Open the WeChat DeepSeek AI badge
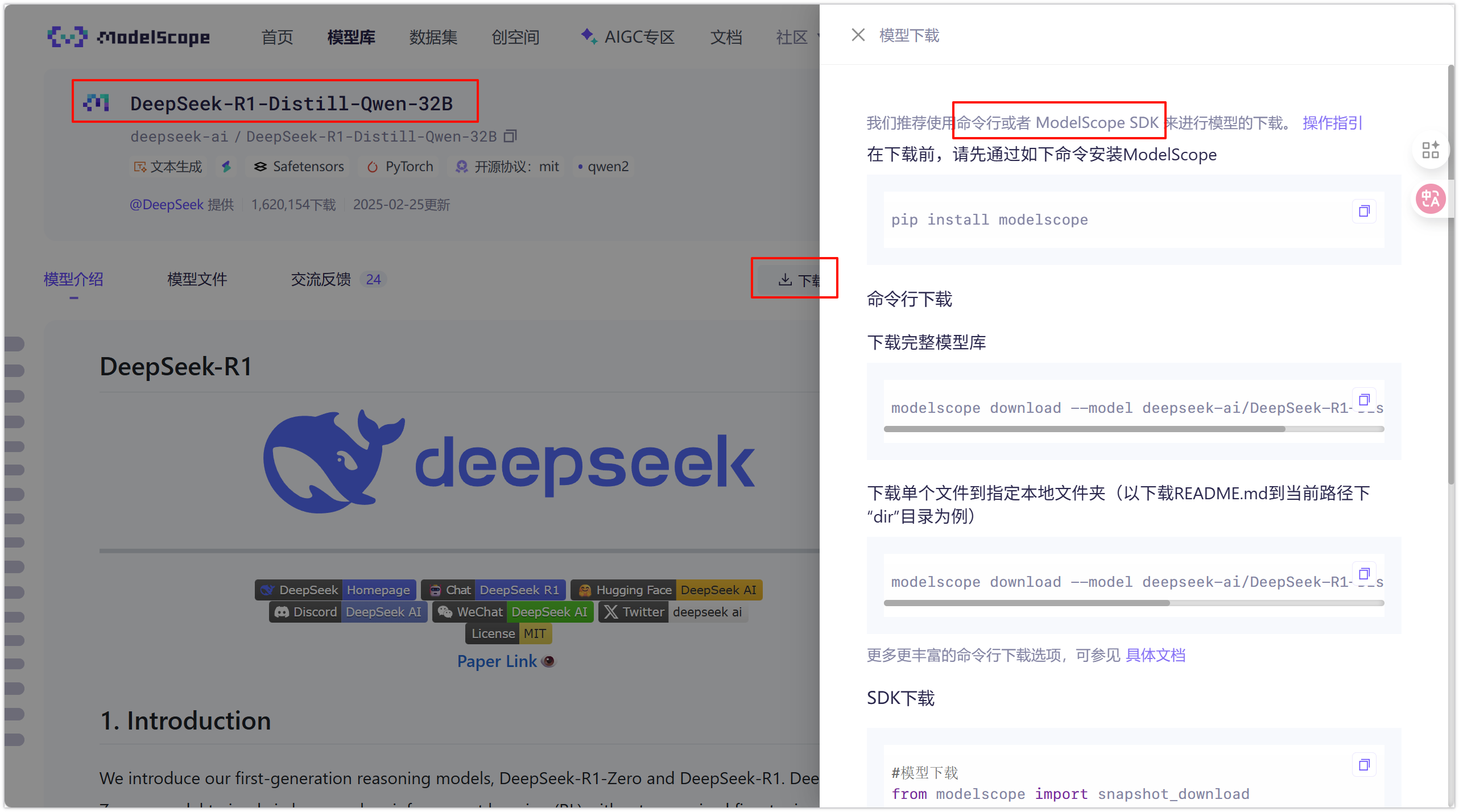The width and height of the screenshot is (1459, 812). 513,612
